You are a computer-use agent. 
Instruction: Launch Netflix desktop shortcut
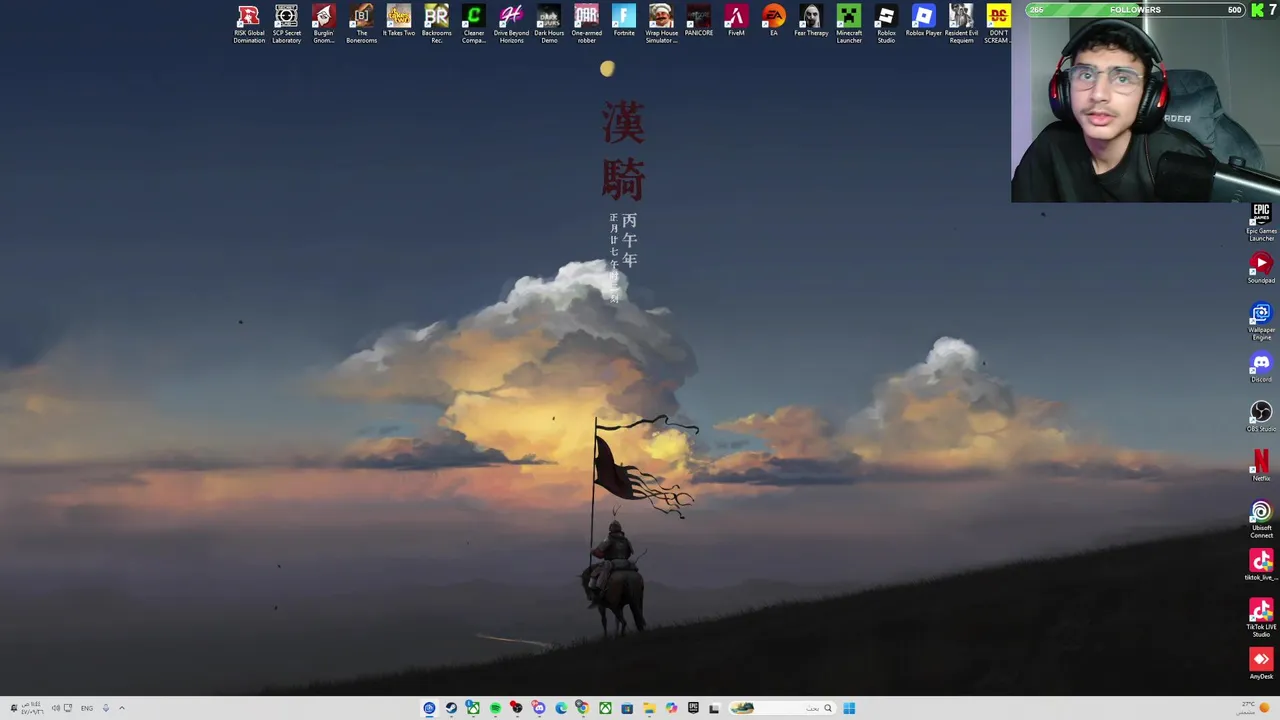click(1261, 466)
